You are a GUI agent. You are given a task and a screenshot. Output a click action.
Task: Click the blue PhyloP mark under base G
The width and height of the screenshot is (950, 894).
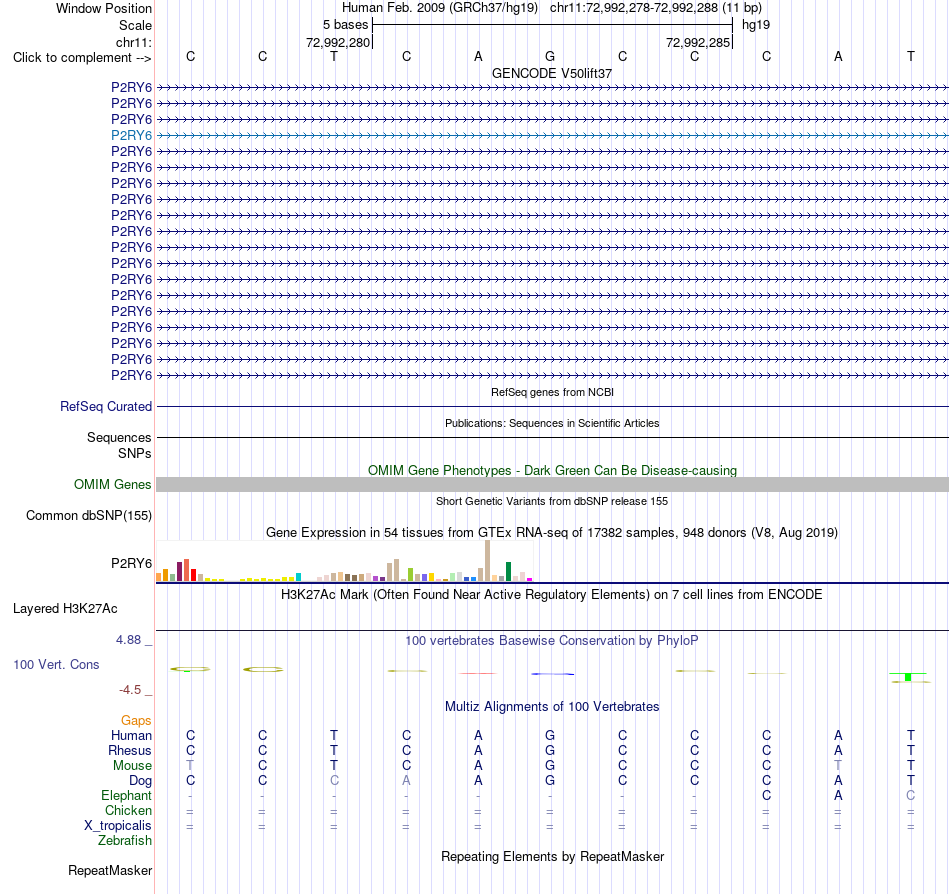tap(553, 674)
